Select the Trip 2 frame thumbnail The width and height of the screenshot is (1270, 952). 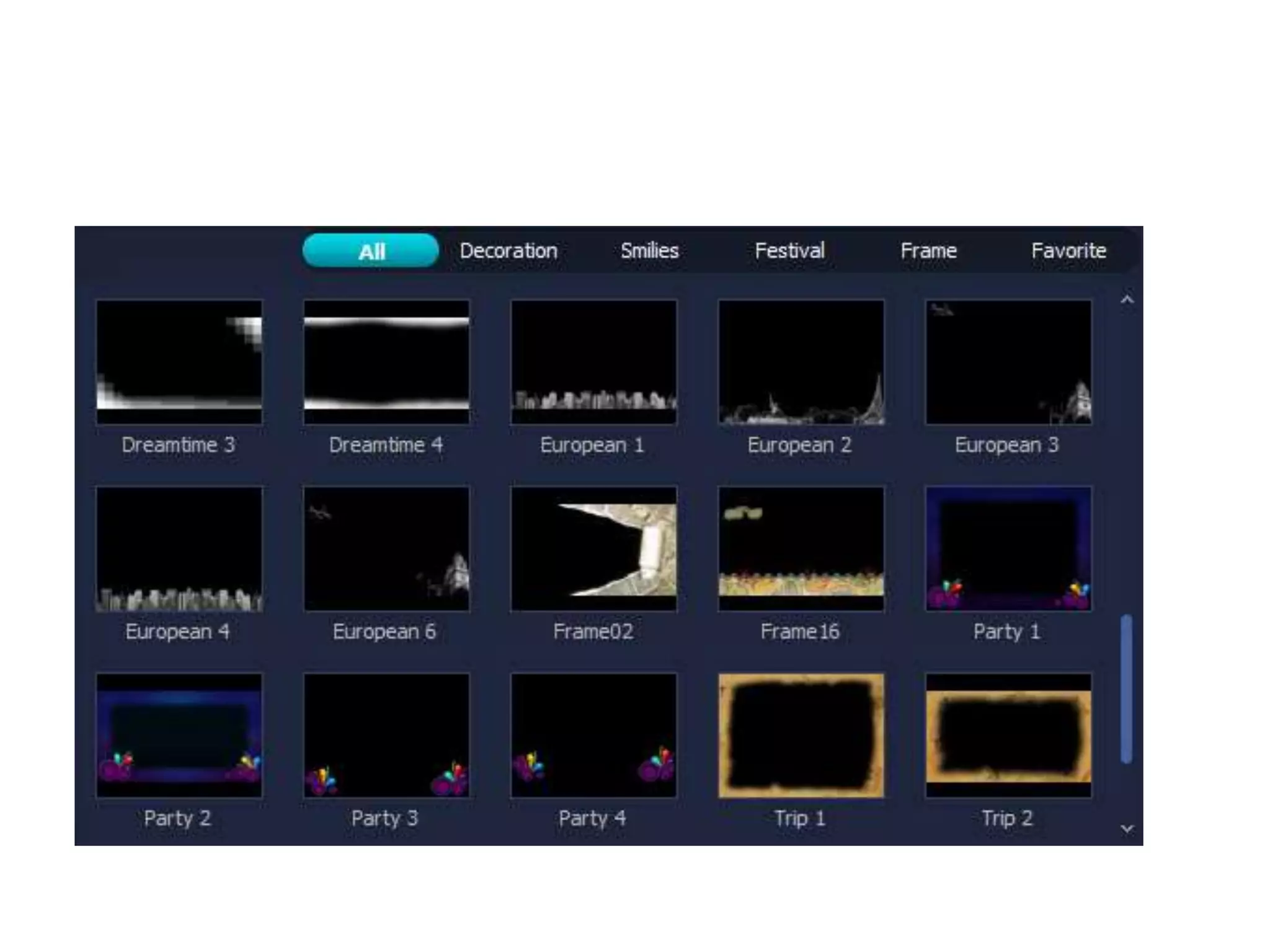coord(1008,735)
